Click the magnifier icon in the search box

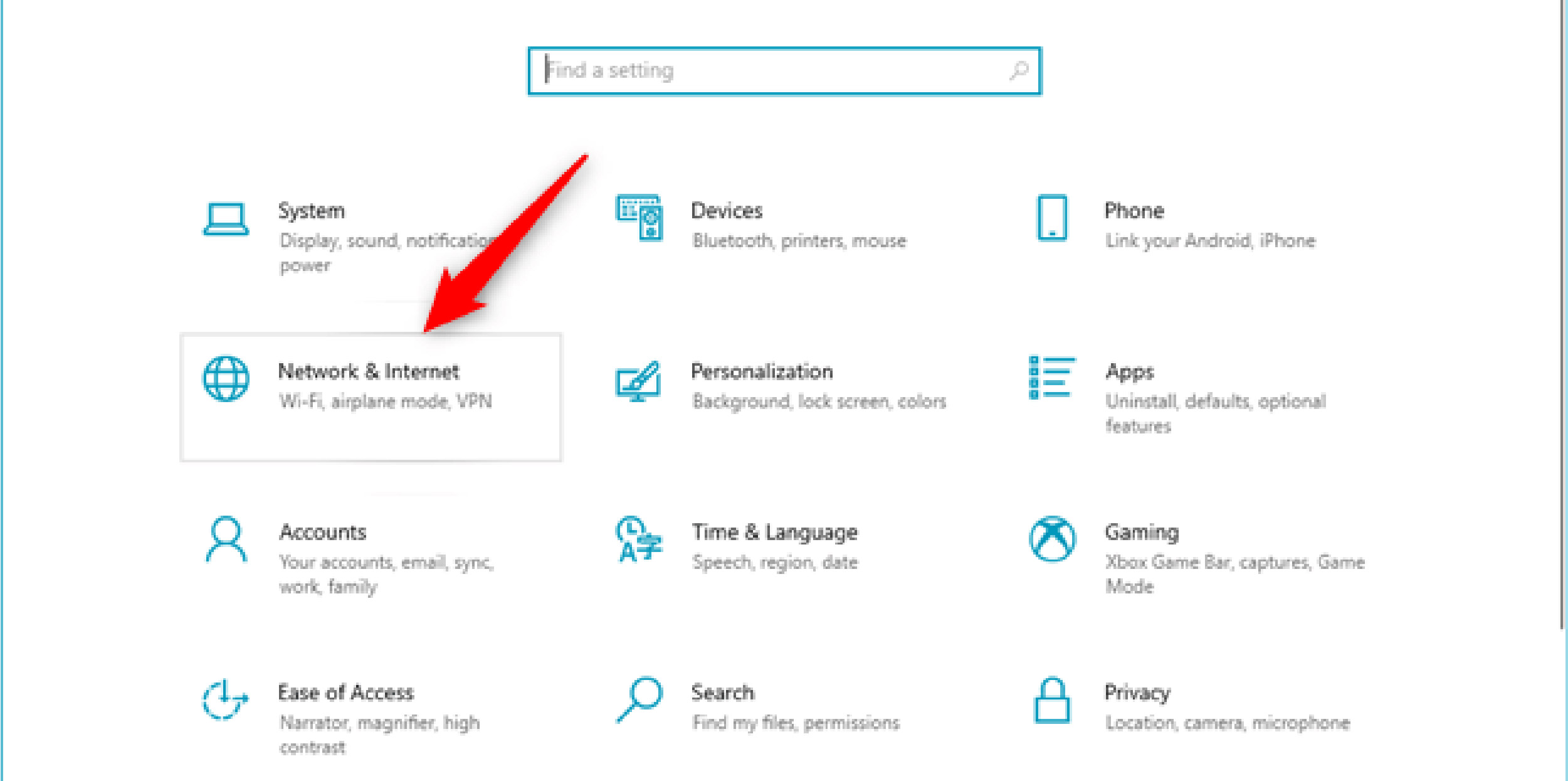tap(1019, 70)
